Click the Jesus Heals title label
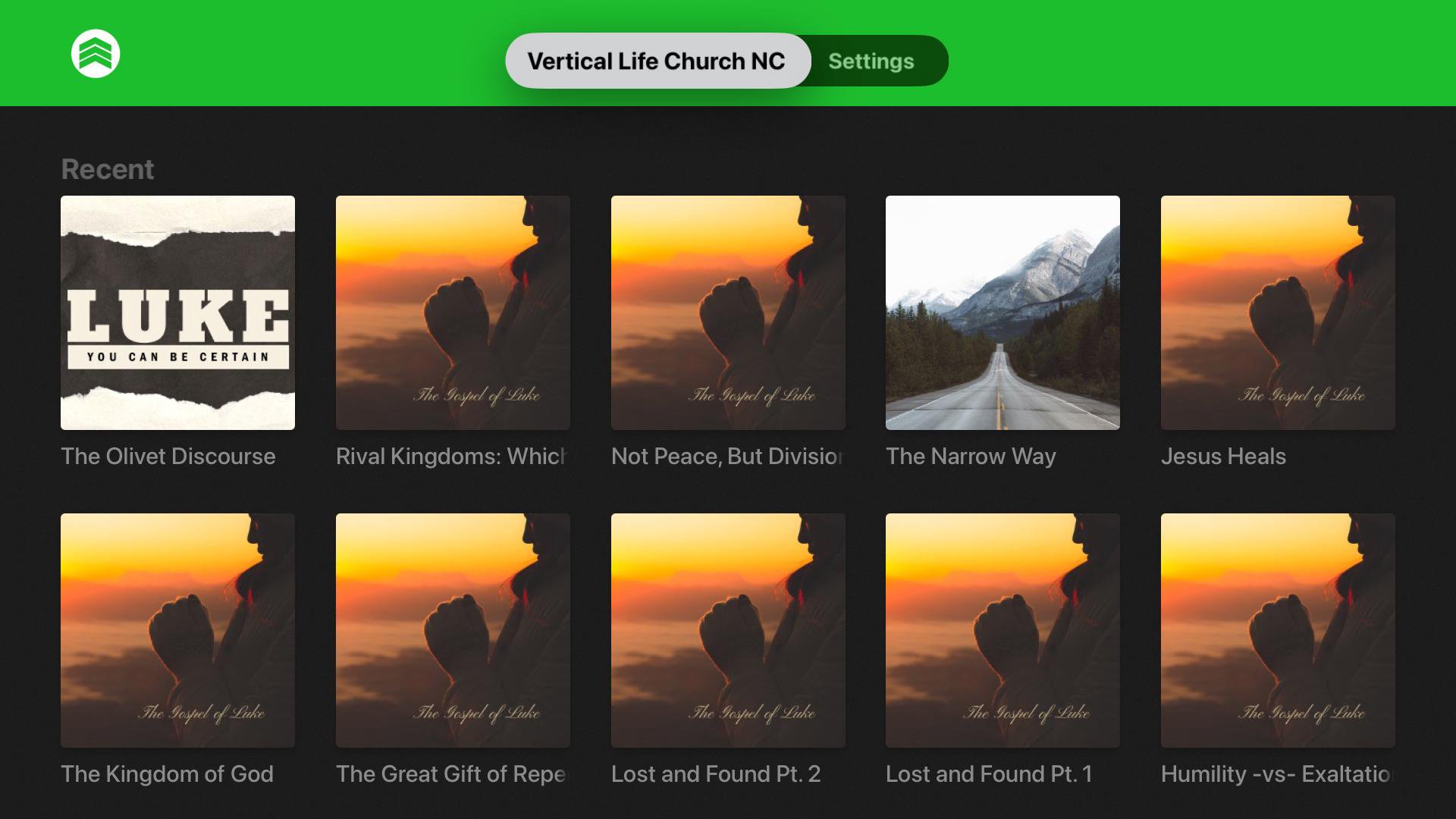 1223,457
